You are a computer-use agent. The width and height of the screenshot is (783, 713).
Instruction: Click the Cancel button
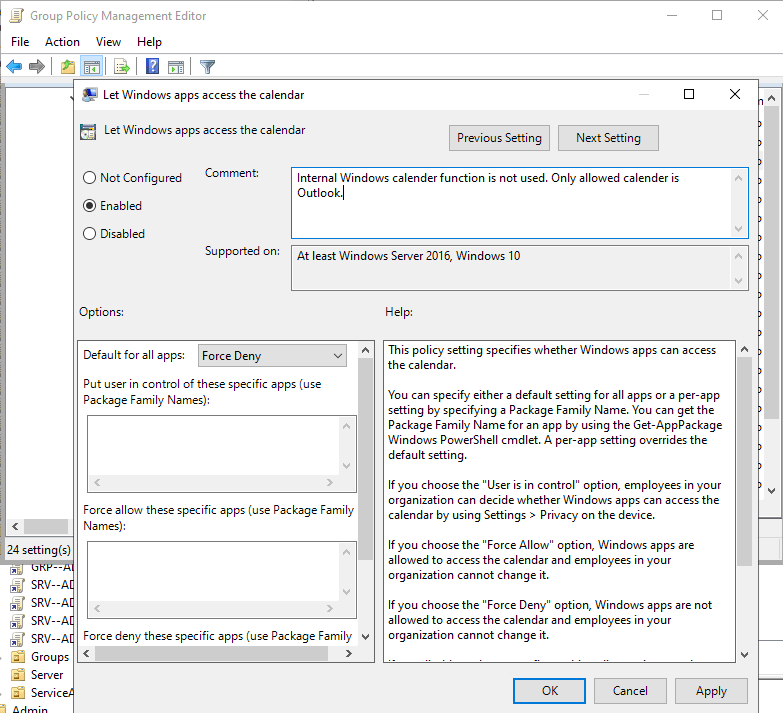click(x=630, y=691)
